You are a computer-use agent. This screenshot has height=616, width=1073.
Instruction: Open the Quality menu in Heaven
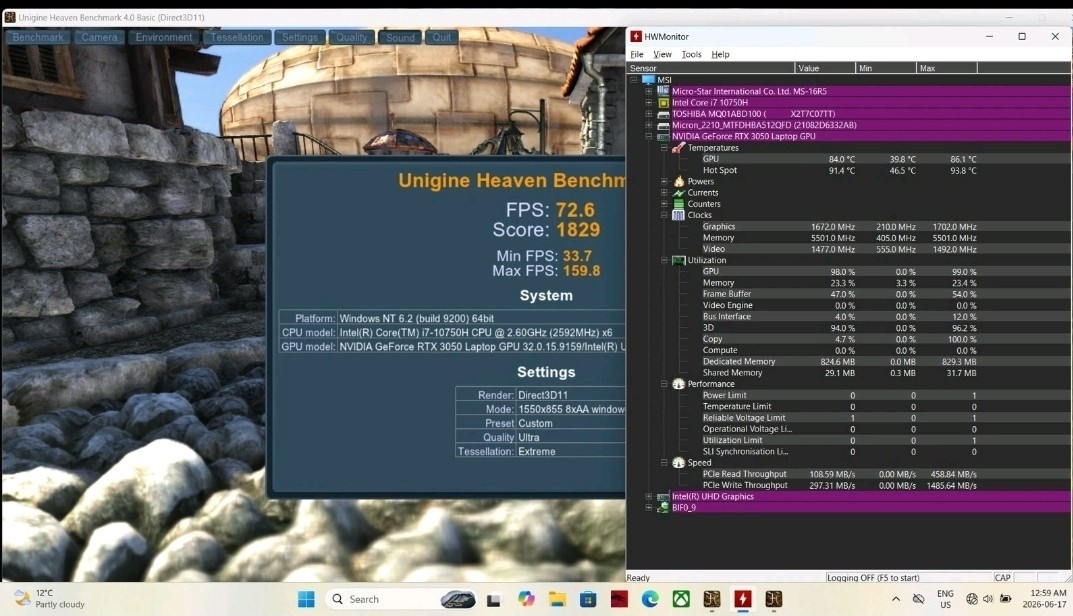pos(352,37)
